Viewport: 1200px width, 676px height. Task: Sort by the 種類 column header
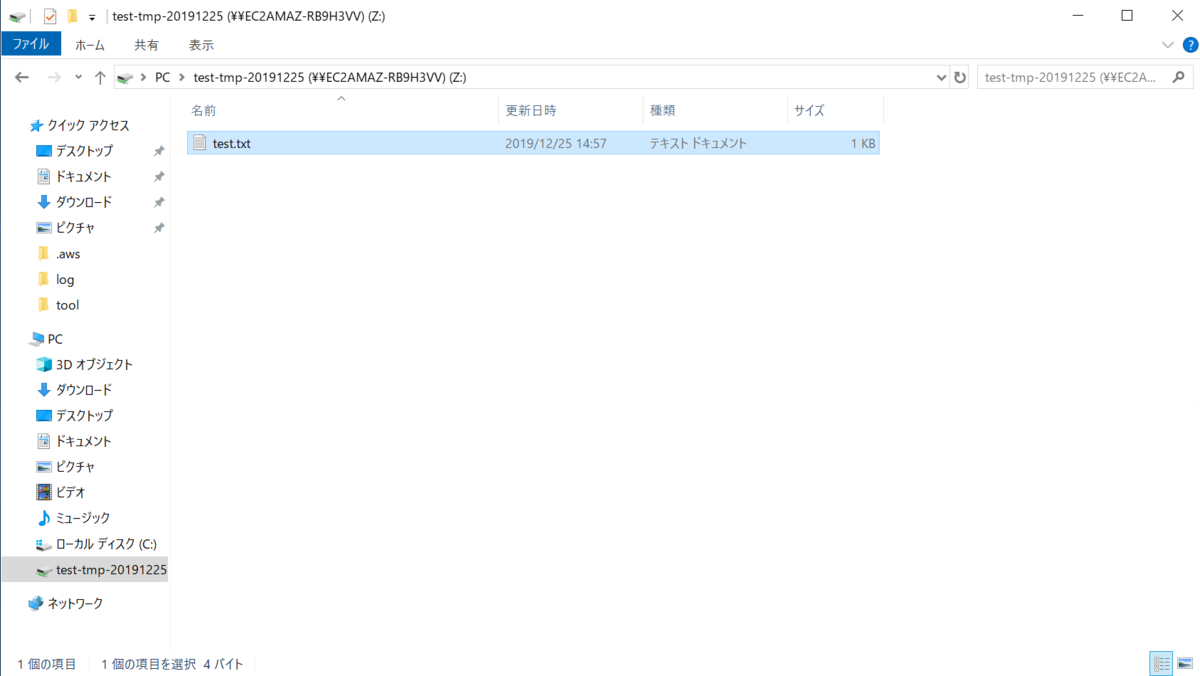tap(663, 110)
